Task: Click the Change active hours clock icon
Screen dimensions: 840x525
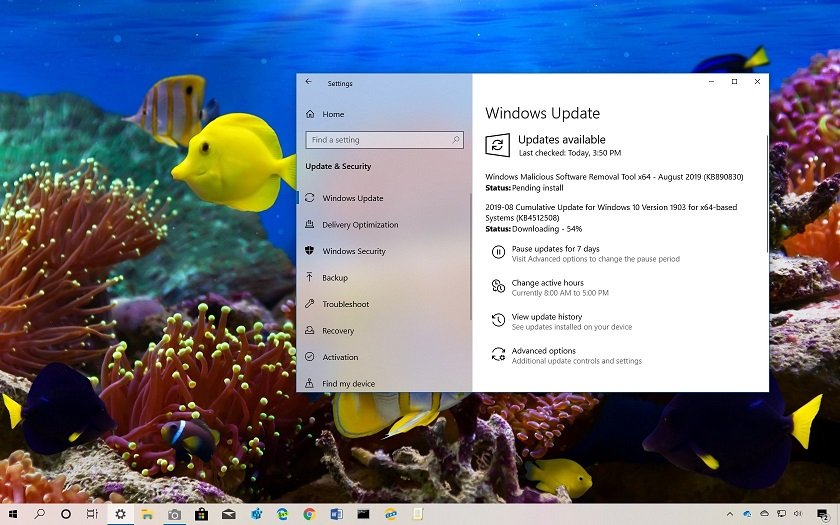Action: (498, 287)
